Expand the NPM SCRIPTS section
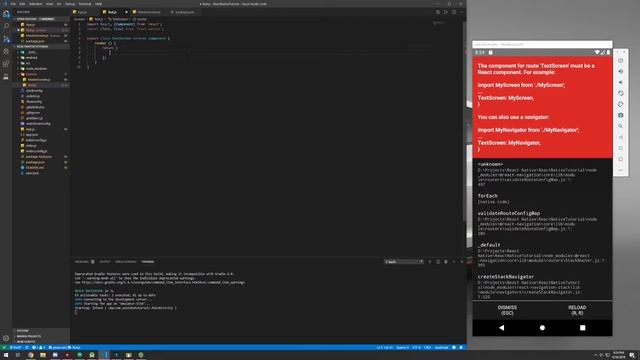Screen dimensions: 640x360 (41, 342)
